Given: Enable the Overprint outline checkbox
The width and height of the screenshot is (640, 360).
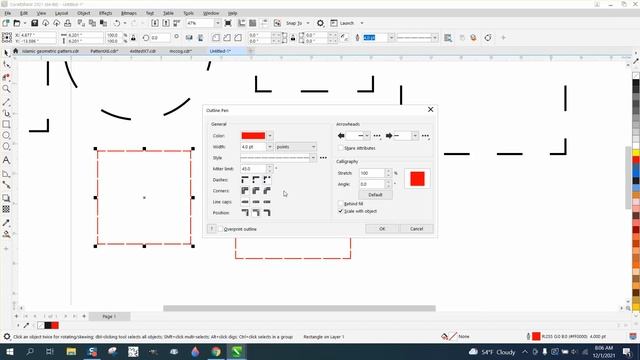Looking at the screenshot, I should pos(220,229).
